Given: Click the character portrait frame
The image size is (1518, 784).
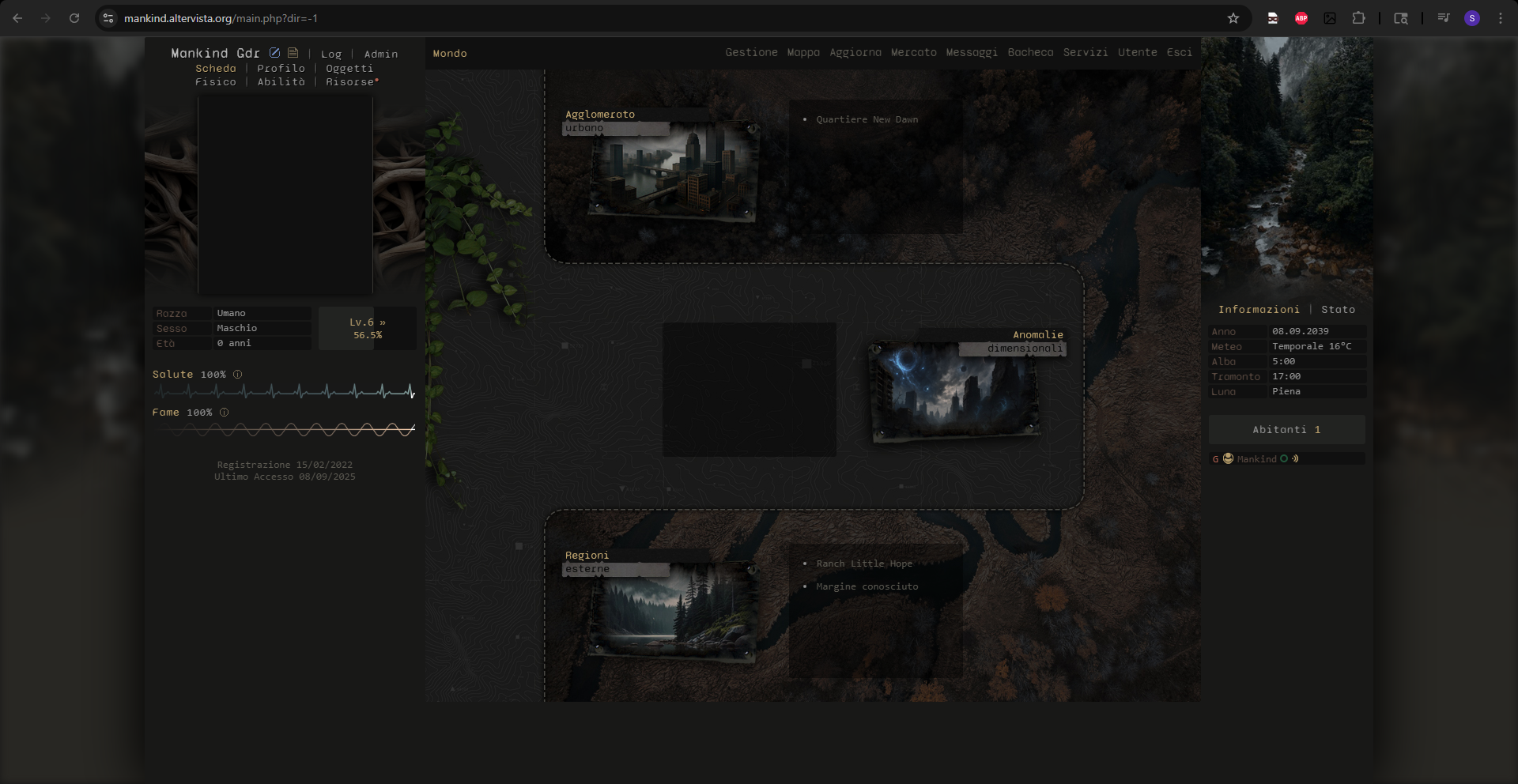Looking at the screenshot, I should tap(285, 196).
